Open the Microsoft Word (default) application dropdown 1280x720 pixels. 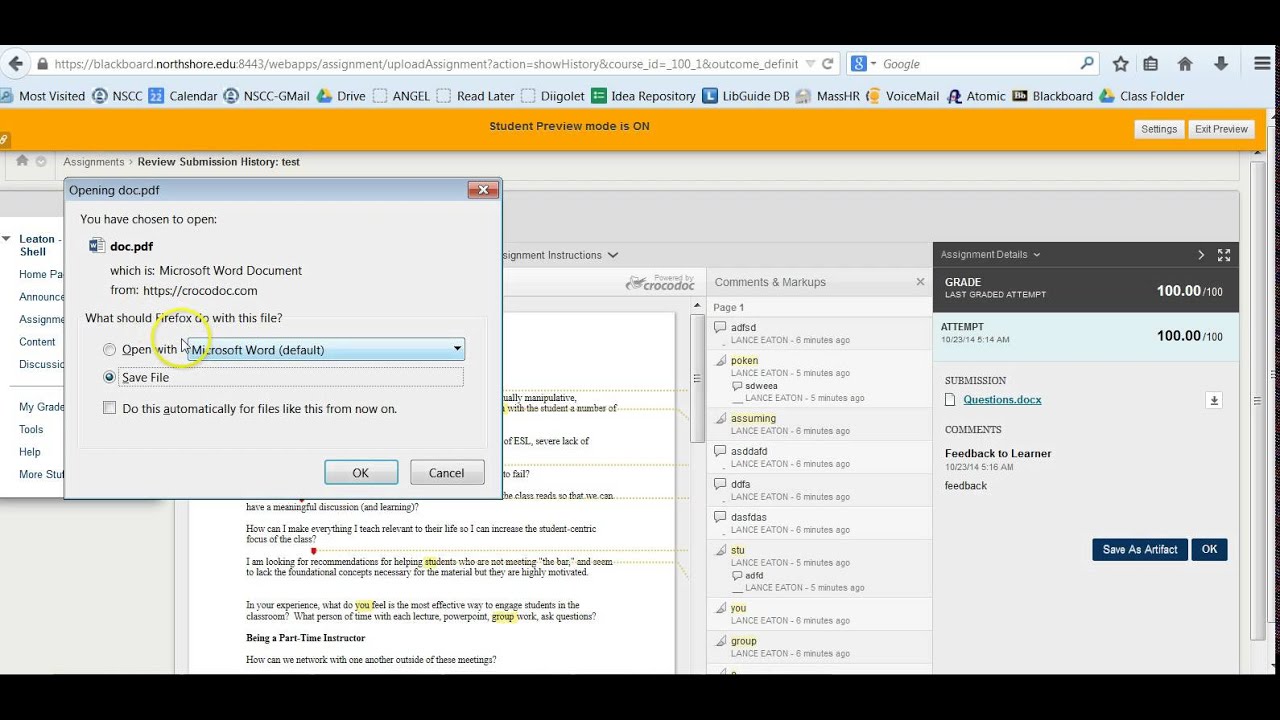pos(326,349)
